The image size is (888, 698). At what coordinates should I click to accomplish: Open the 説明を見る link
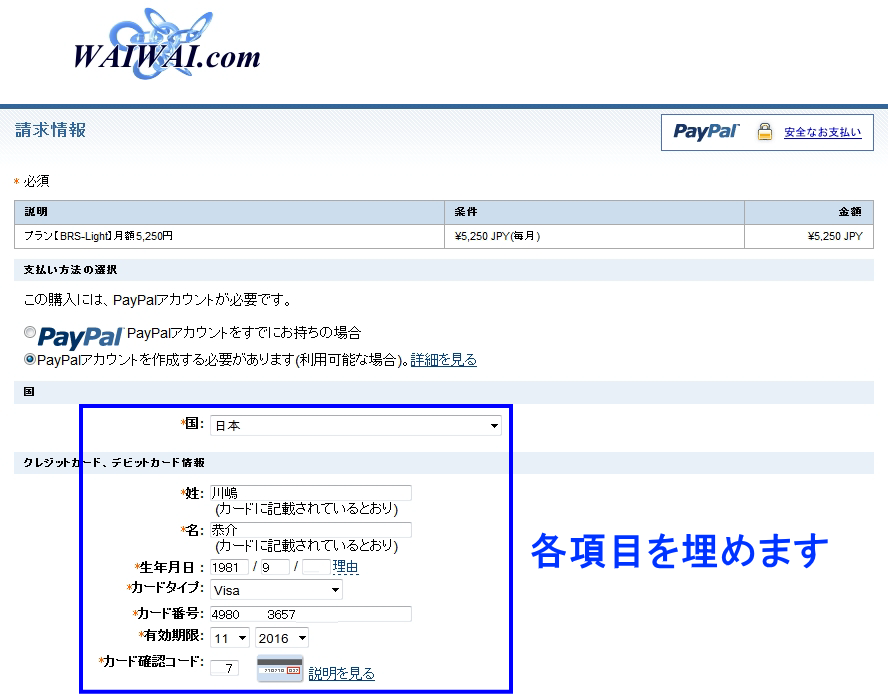(341, 674)
